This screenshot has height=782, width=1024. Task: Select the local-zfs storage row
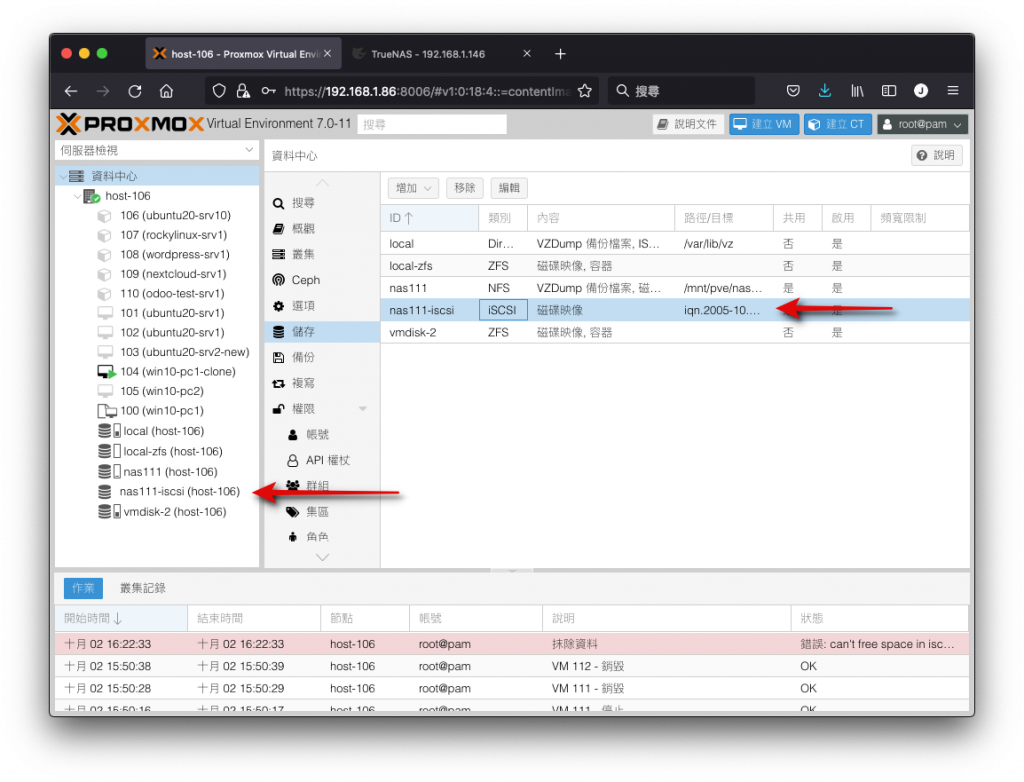click(675, 266)
